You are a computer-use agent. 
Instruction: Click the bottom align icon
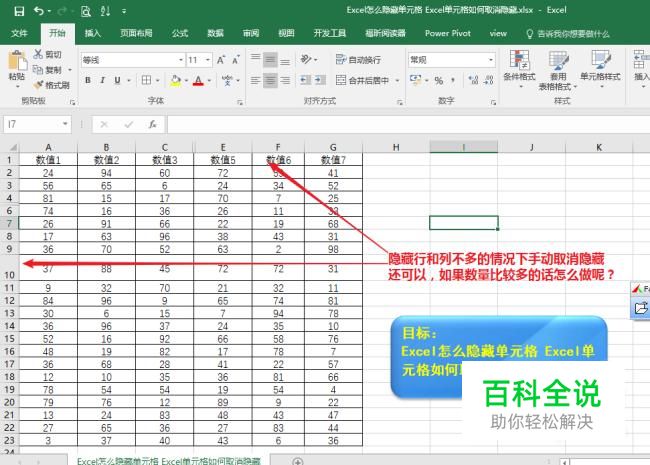(285, 61)
